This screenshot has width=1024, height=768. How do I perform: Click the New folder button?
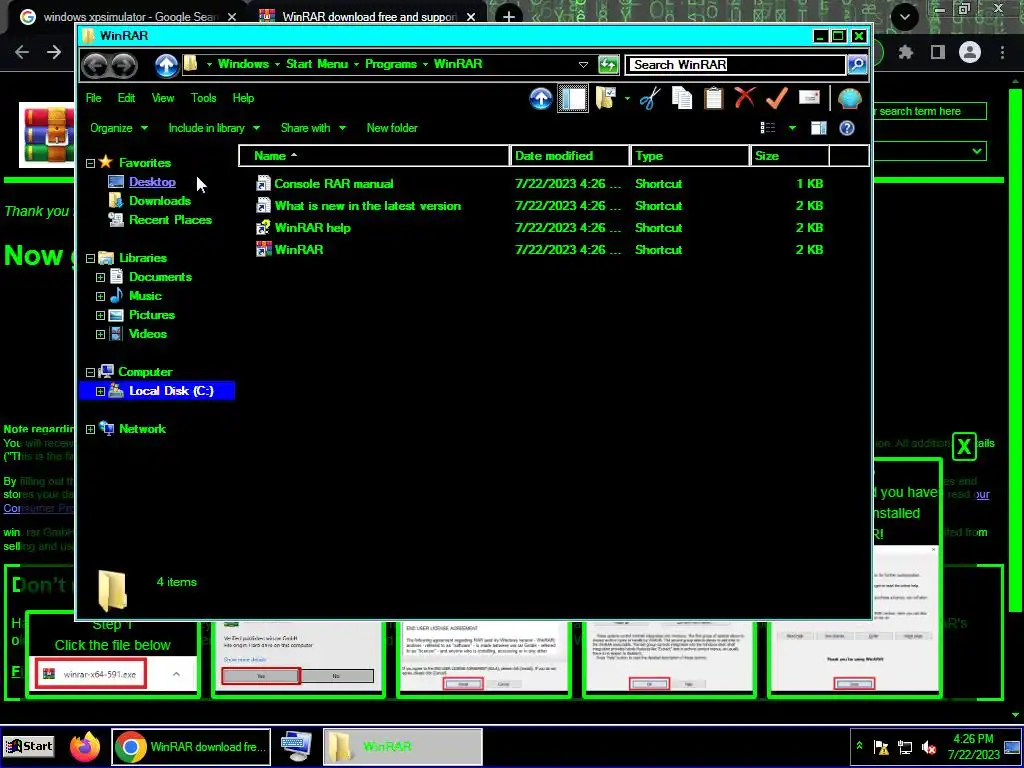392,128
